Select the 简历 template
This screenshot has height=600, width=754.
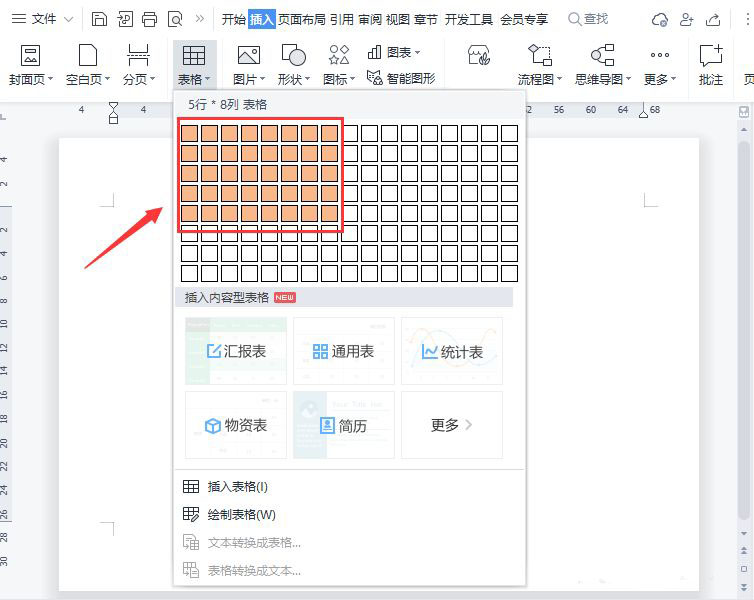pyautogui.click(x=344, y=425)
